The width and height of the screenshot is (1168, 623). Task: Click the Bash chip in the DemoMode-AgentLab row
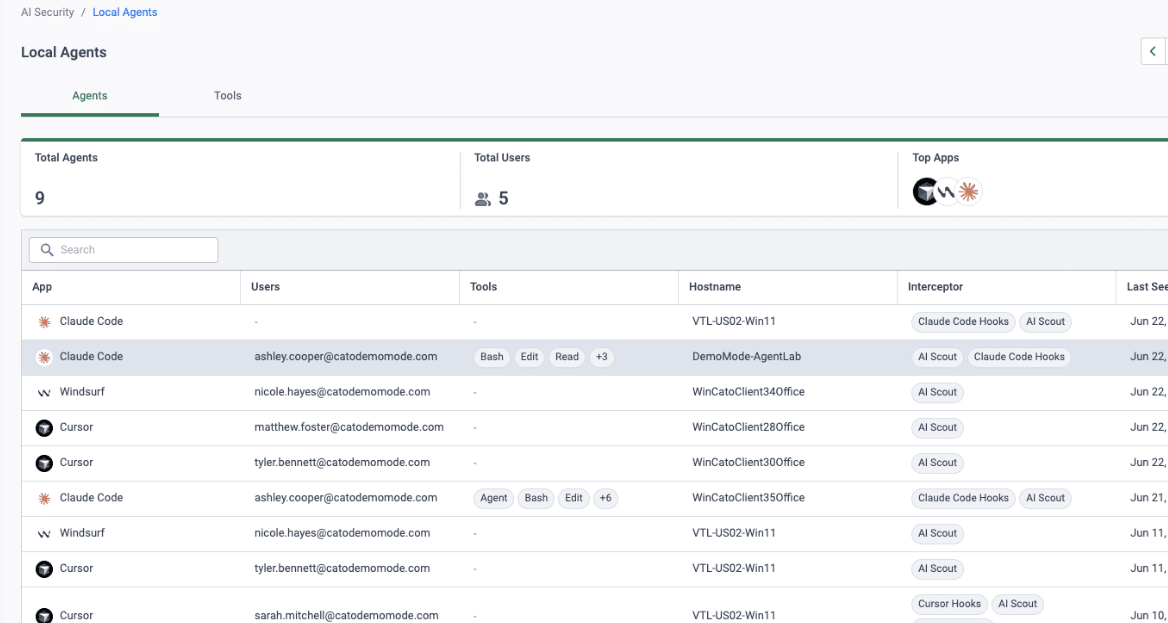492,357
